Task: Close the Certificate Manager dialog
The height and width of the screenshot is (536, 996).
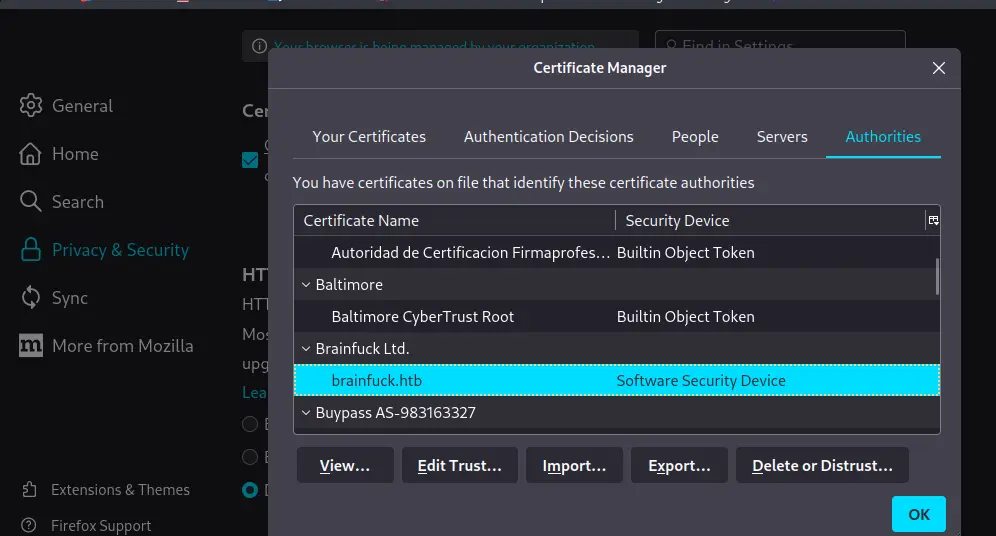Action: point(938,68)
